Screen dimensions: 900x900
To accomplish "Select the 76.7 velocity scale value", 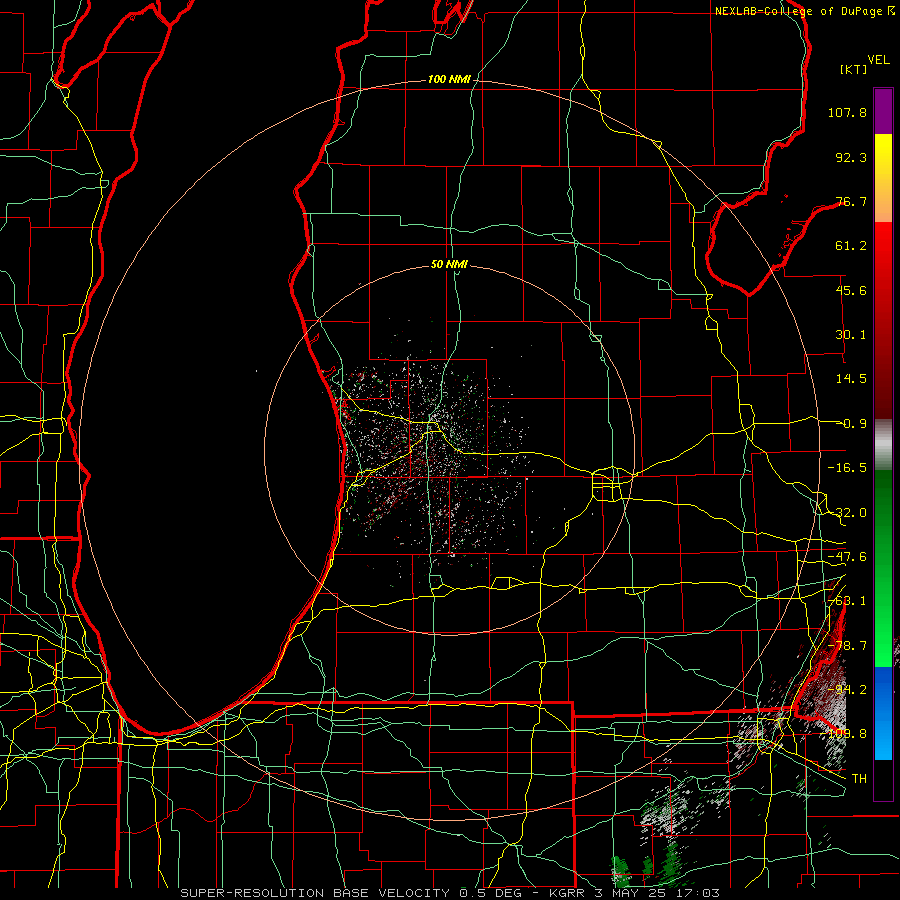I will (851, 201).
